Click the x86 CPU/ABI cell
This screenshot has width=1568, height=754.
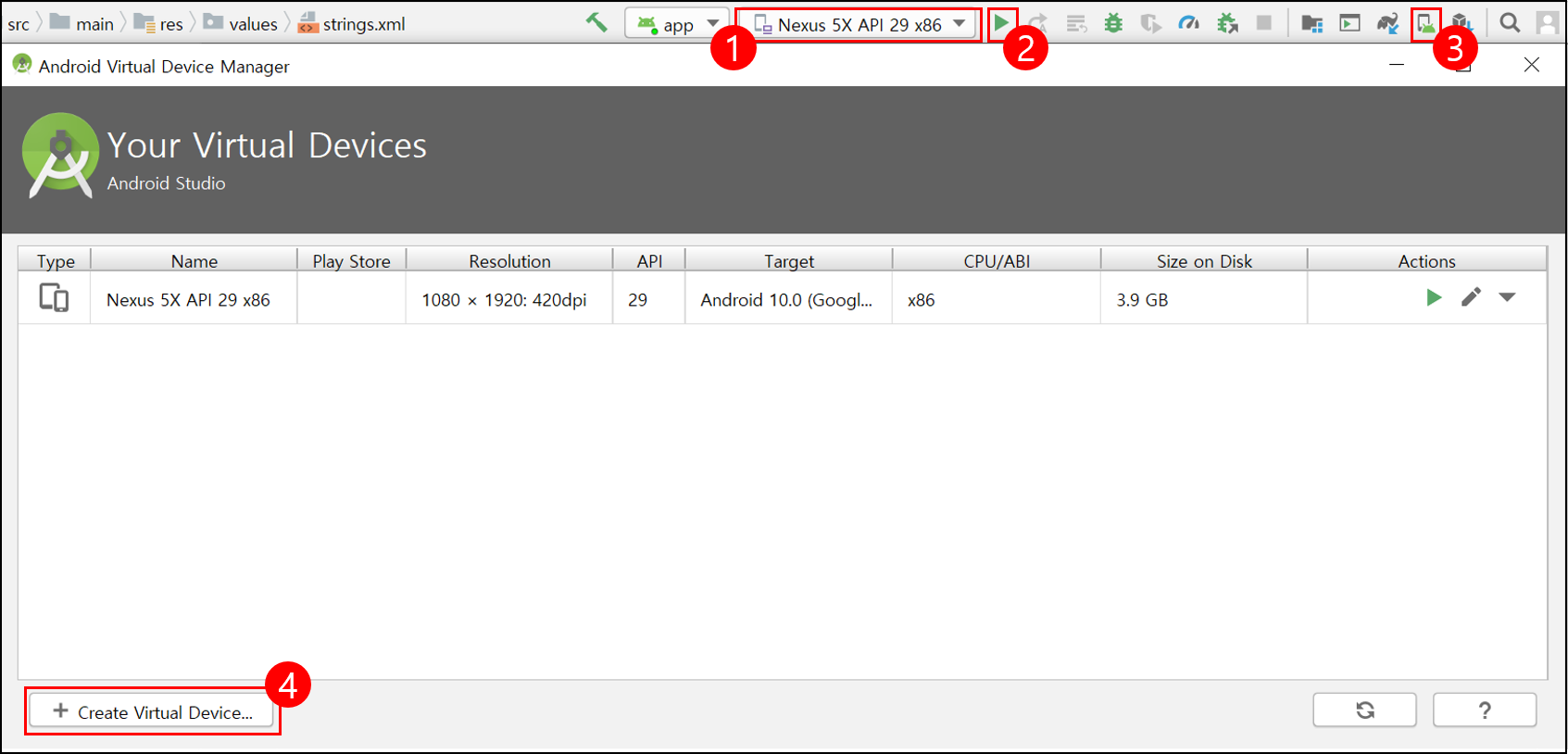click(997, 299)
